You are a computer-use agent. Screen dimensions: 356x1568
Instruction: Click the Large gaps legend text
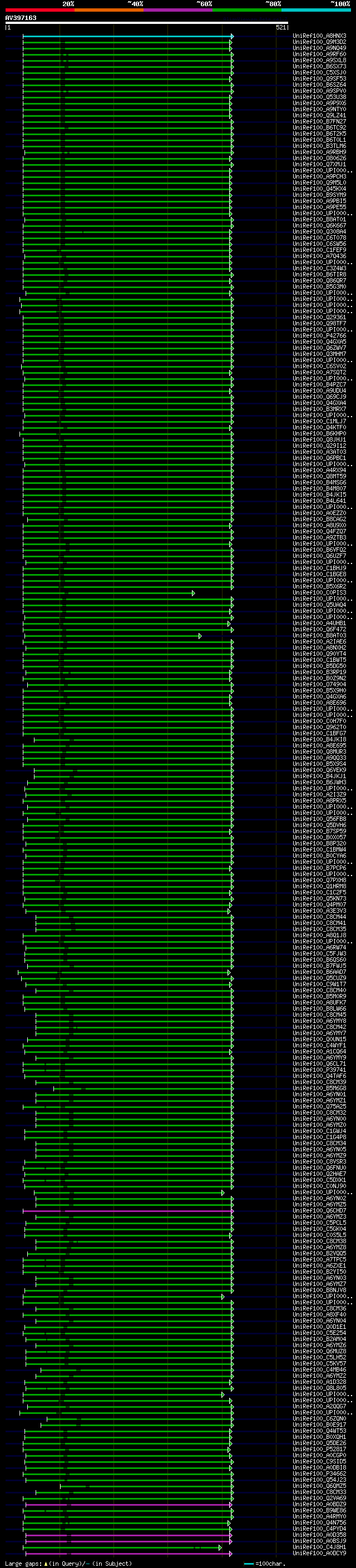coord(68,1563)
